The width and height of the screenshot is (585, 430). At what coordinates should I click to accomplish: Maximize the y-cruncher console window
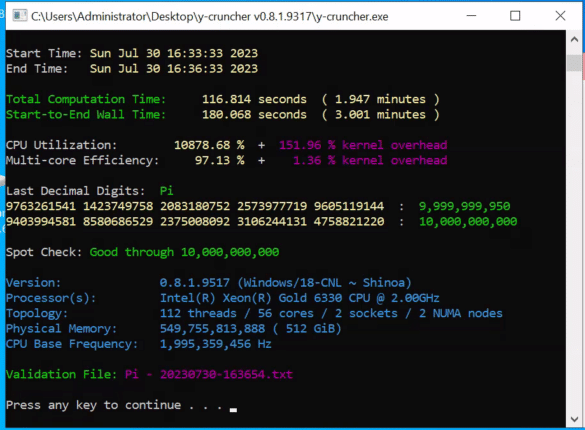coord(515,16)
